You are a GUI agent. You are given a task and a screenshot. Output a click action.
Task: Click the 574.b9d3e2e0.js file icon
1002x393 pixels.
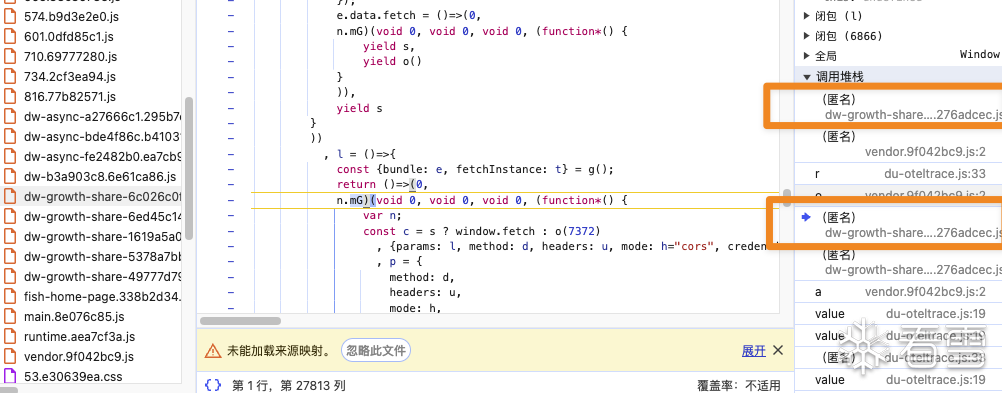[x=10, y=17]
